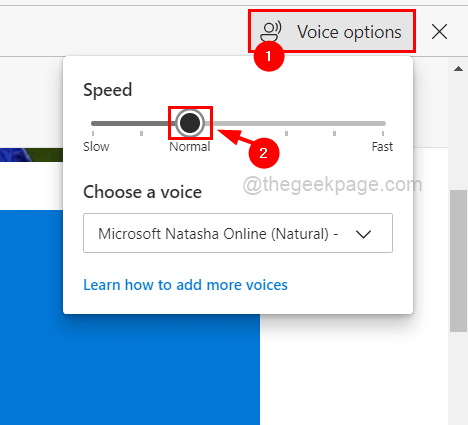Click the chevron arrow in the voice dropdown
This screenshot has width=468, height=425.
coord(363,234)
